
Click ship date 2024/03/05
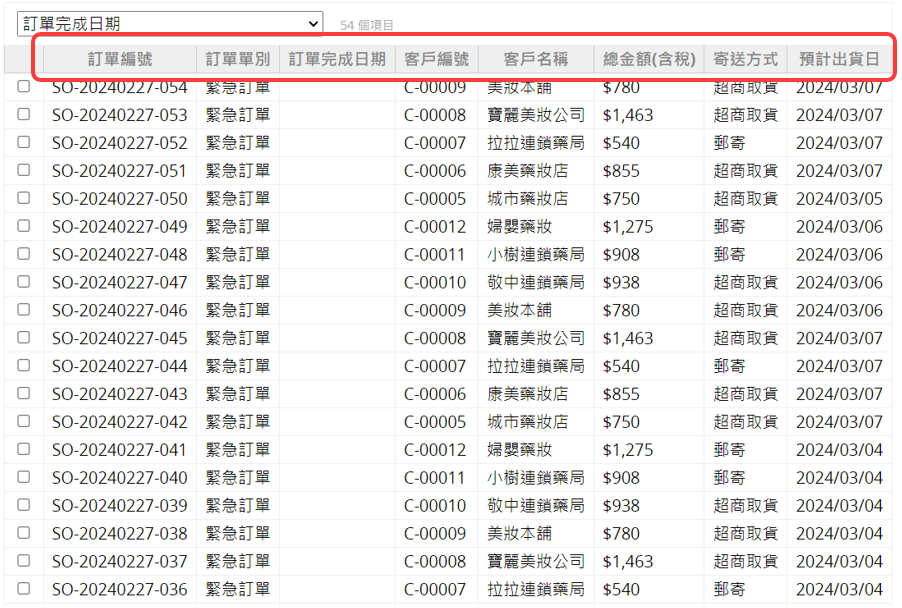pos(839,199)
